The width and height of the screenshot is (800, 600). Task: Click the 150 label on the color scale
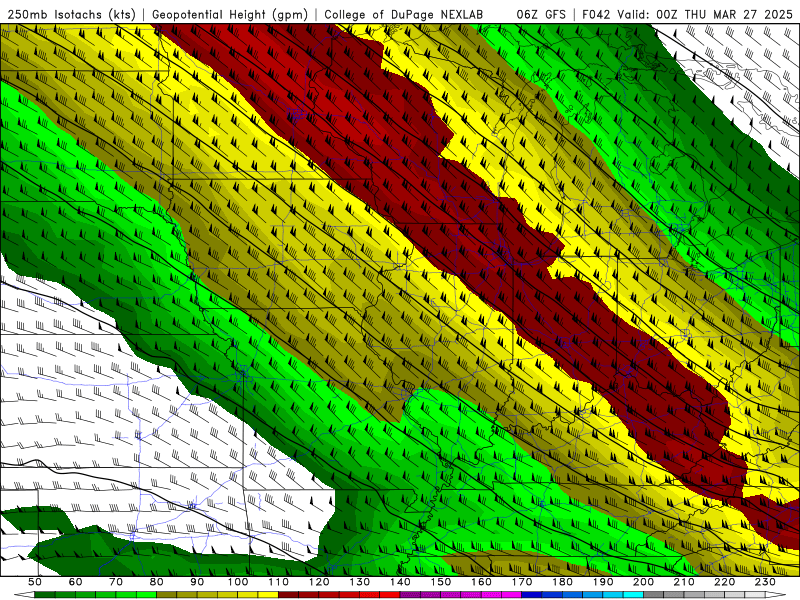441,582
